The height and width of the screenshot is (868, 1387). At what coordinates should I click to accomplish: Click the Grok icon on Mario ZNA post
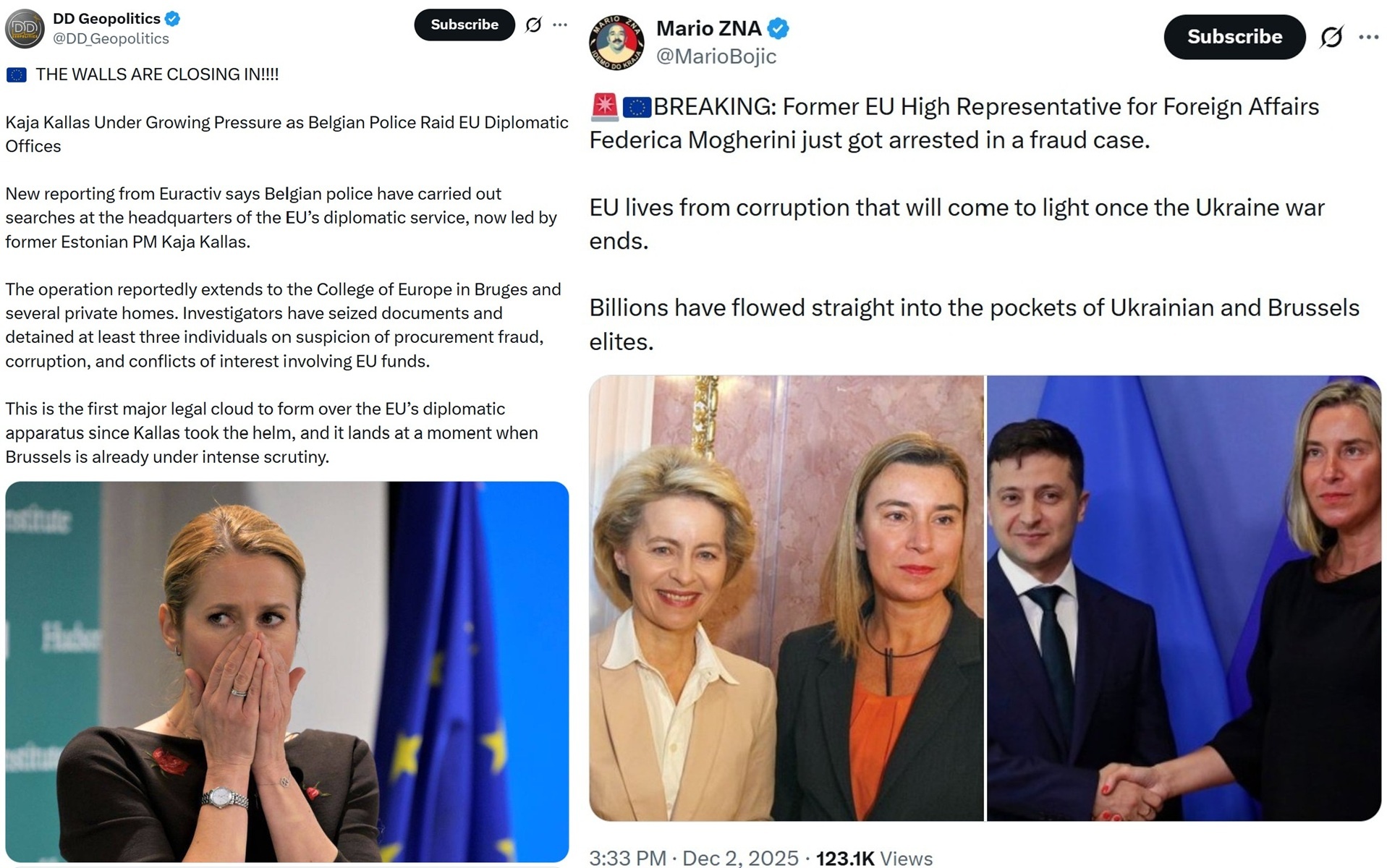pos(1331,37)
